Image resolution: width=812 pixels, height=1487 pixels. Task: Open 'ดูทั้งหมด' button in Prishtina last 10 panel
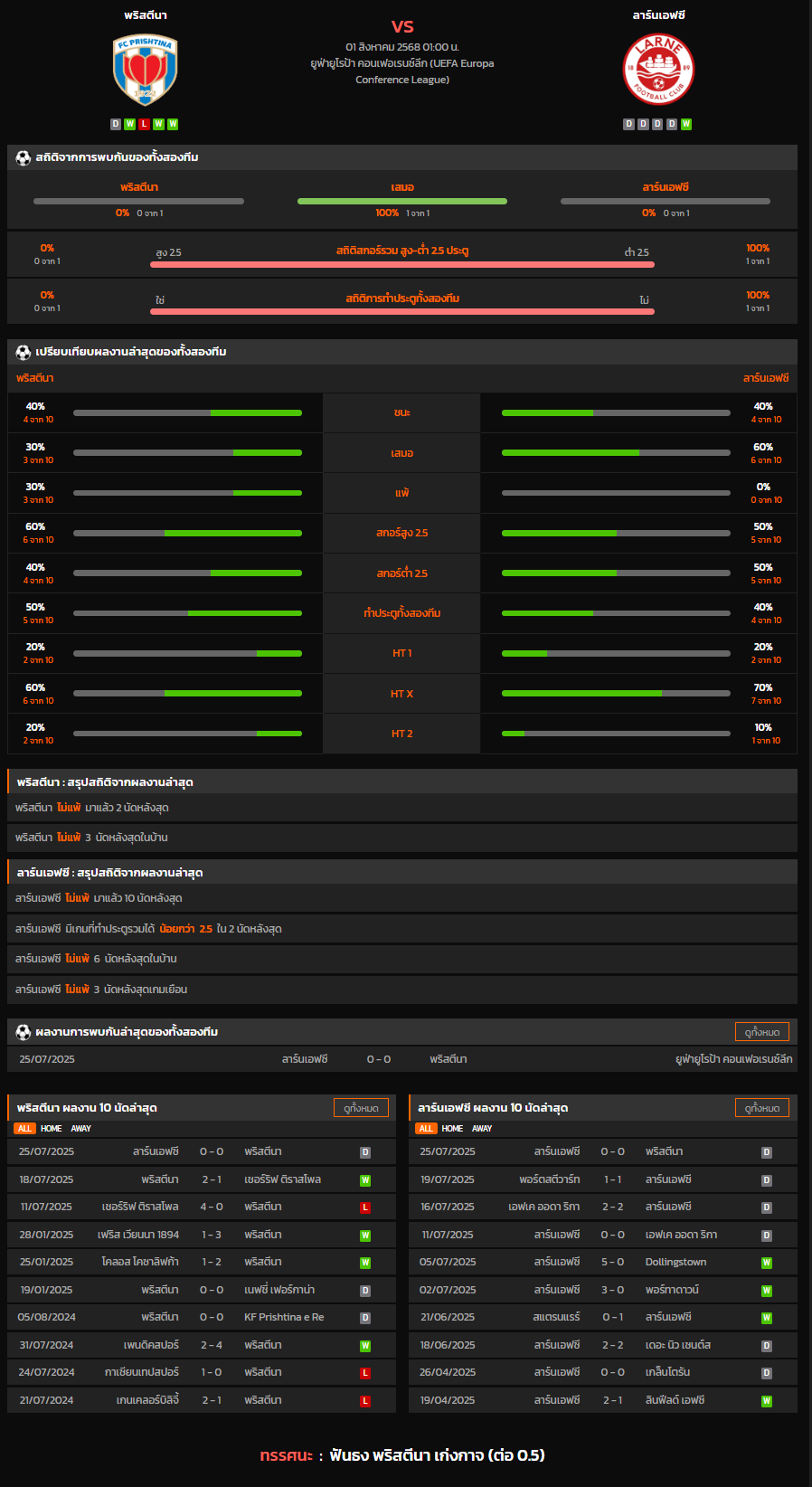[x=362, y=1108]
